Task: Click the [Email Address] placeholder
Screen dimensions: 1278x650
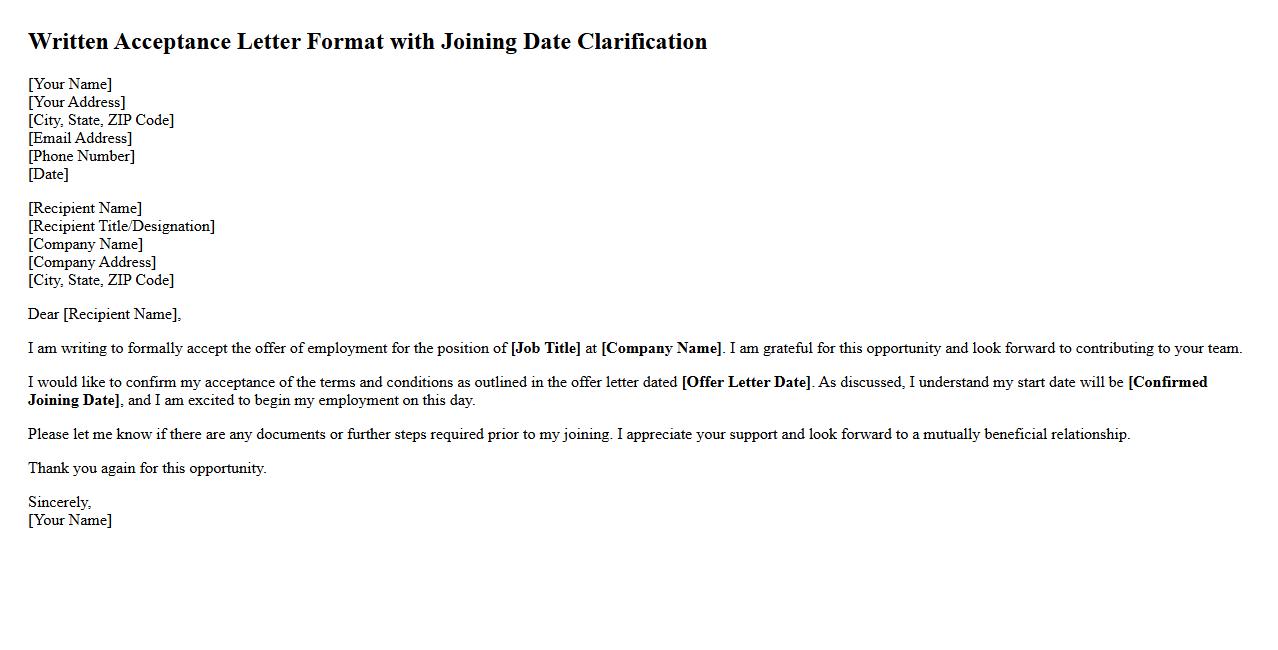Action: (x=80, y=138)
